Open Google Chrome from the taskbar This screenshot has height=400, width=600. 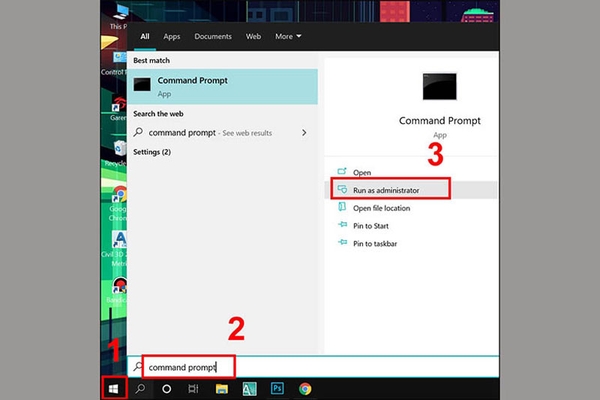pyautogui.click(x=305, y=389)
